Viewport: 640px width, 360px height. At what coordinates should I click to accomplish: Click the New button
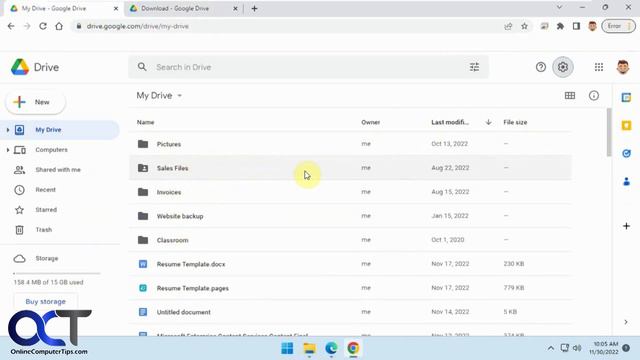click(x=36, y=102)
